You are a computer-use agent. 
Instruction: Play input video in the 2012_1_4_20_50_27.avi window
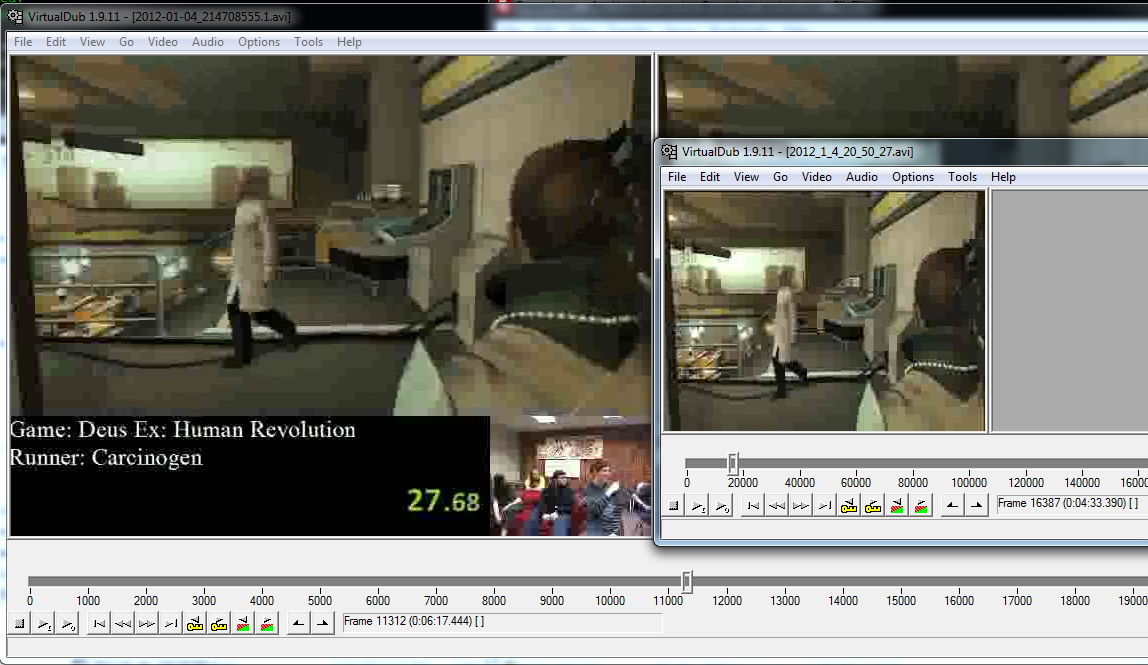click(x=698, y=505)
